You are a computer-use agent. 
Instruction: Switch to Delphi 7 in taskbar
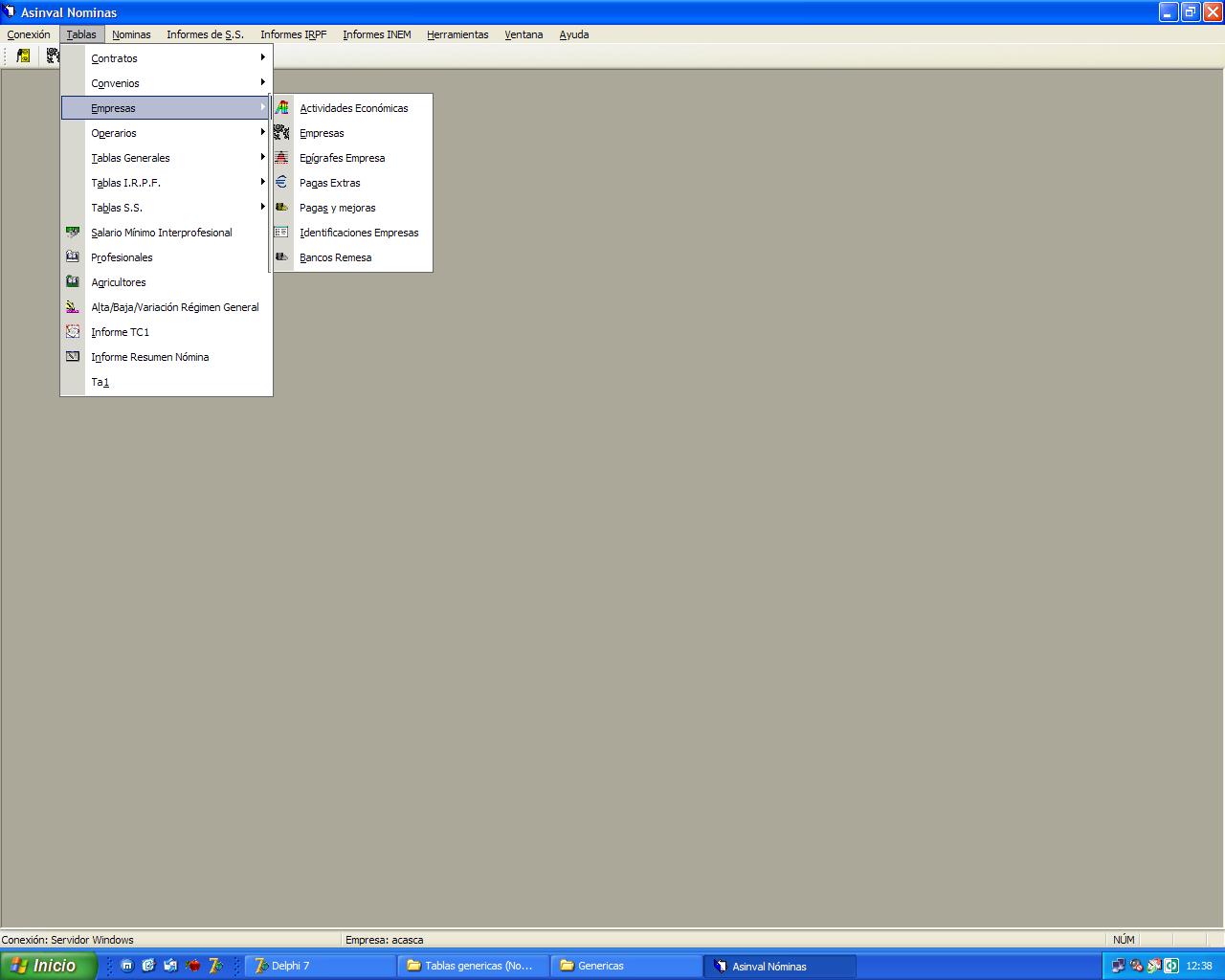pos(320,966)
